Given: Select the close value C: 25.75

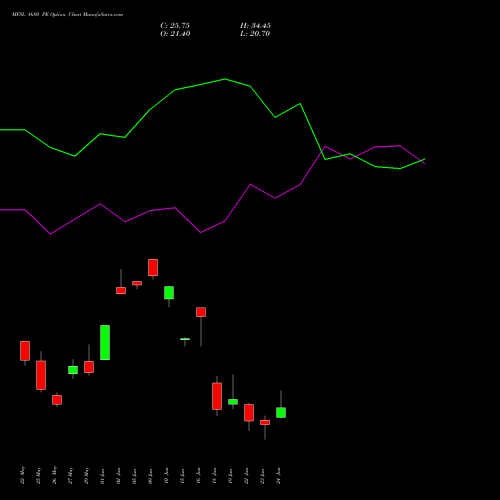Looking at the screenshot, I should [175, 26].
